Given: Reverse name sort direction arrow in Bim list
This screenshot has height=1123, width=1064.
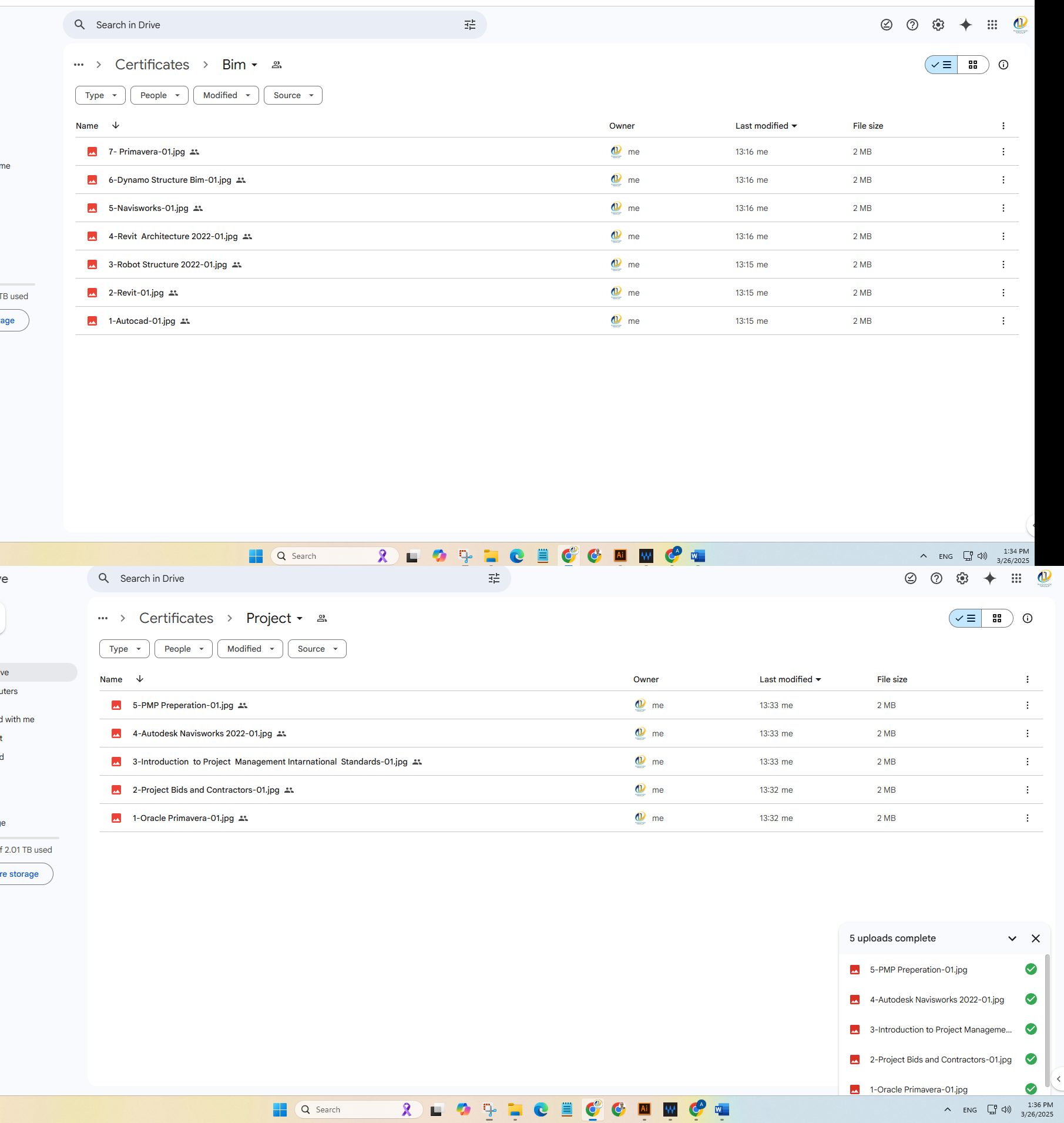Looking at the screenshot, I should coord(116,125).
